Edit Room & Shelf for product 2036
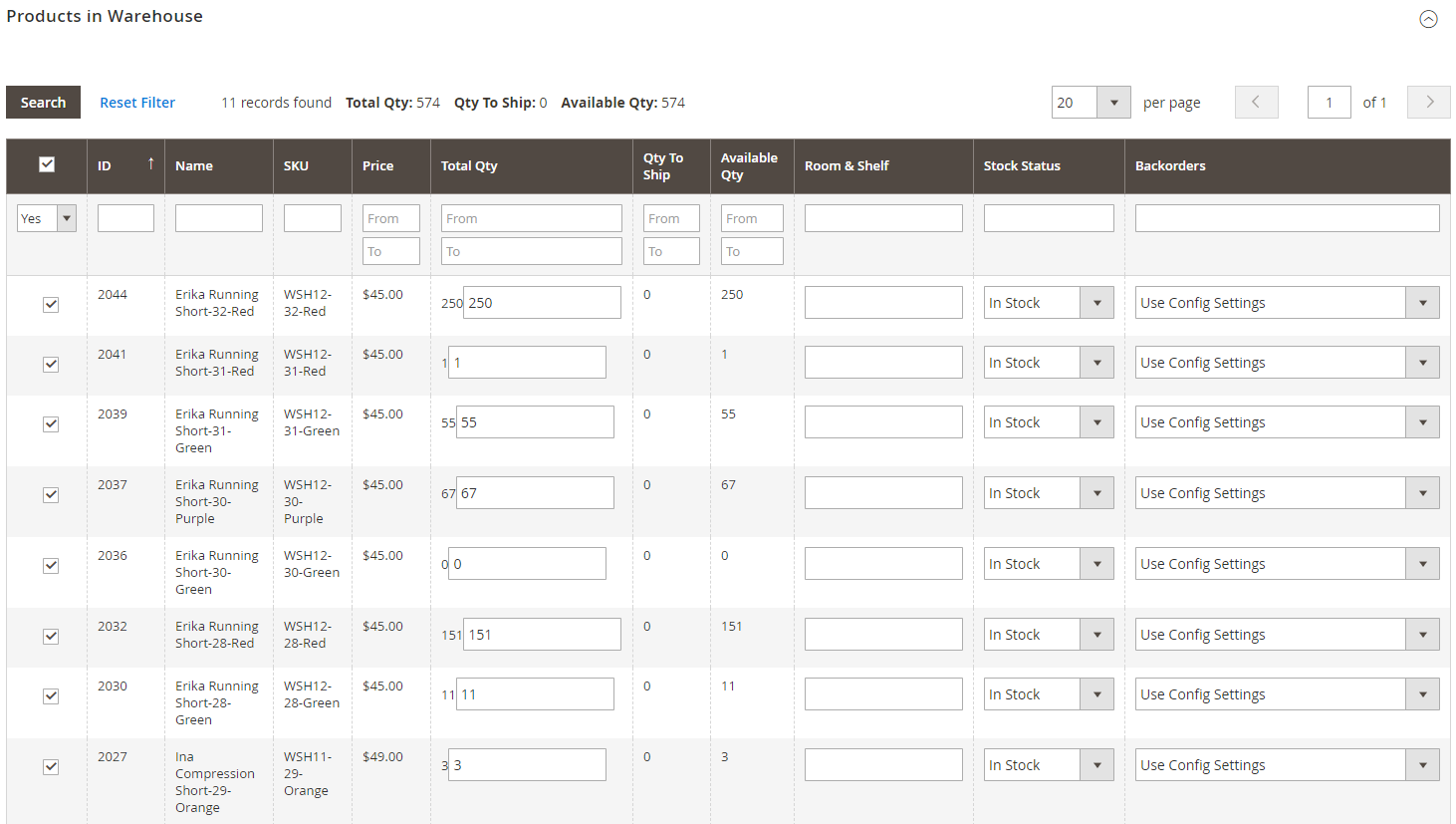The width and height of the screenshot is (1456, 824). pyautogui.click(x=883, y=564)
